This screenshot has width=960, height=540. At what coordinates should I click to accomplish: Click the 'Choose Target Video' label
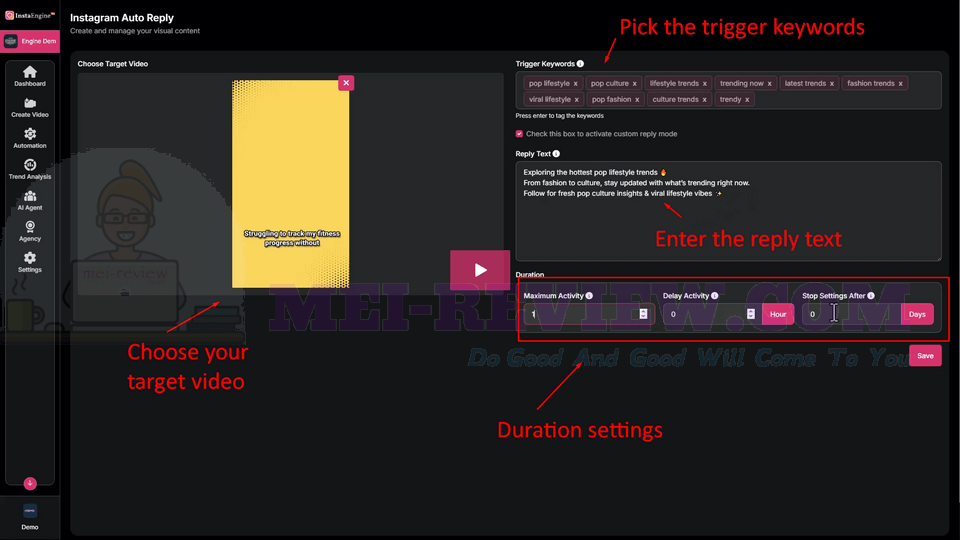(113, 64)
